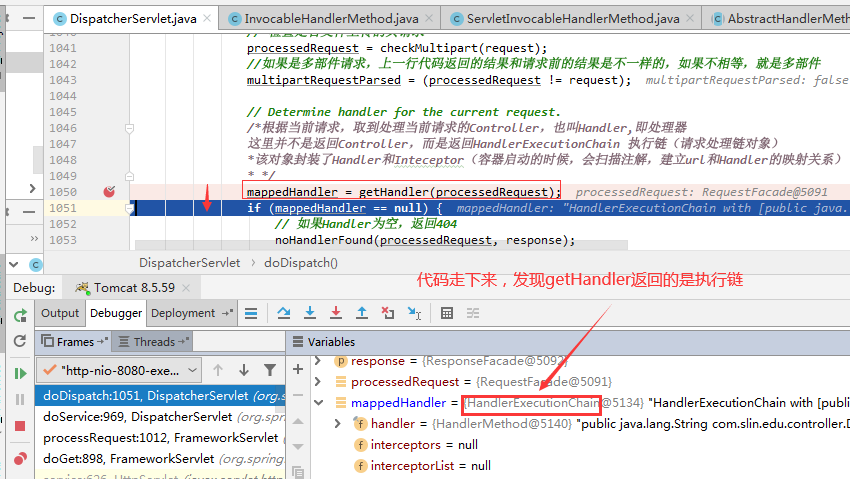Click the Rerun Tomcat icon
The height and width of the screenshot is (479, 850).
click(21, 315)
